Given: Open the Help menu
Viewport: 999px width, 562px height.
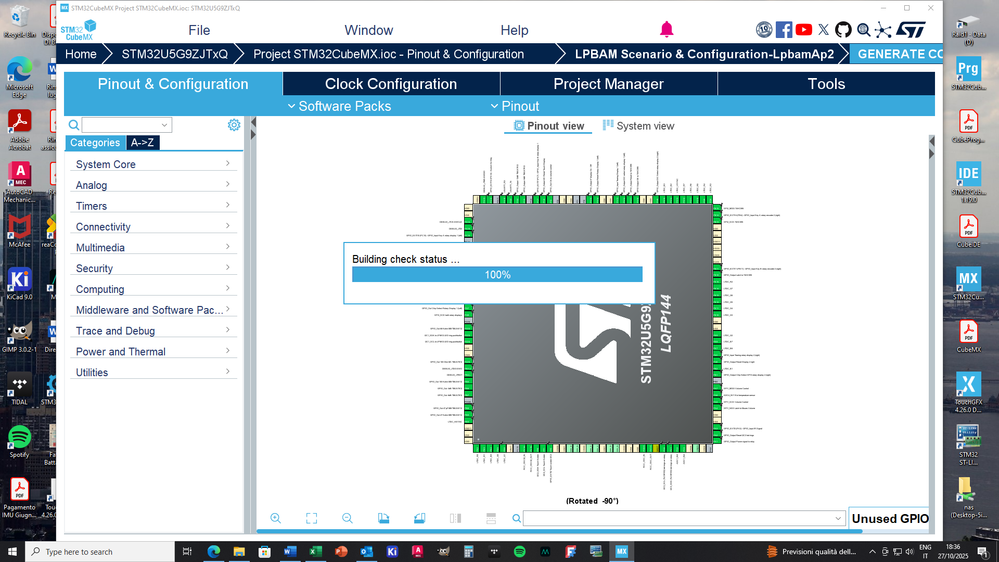Looking at the screenshot, I should click(x=514, y=30).
